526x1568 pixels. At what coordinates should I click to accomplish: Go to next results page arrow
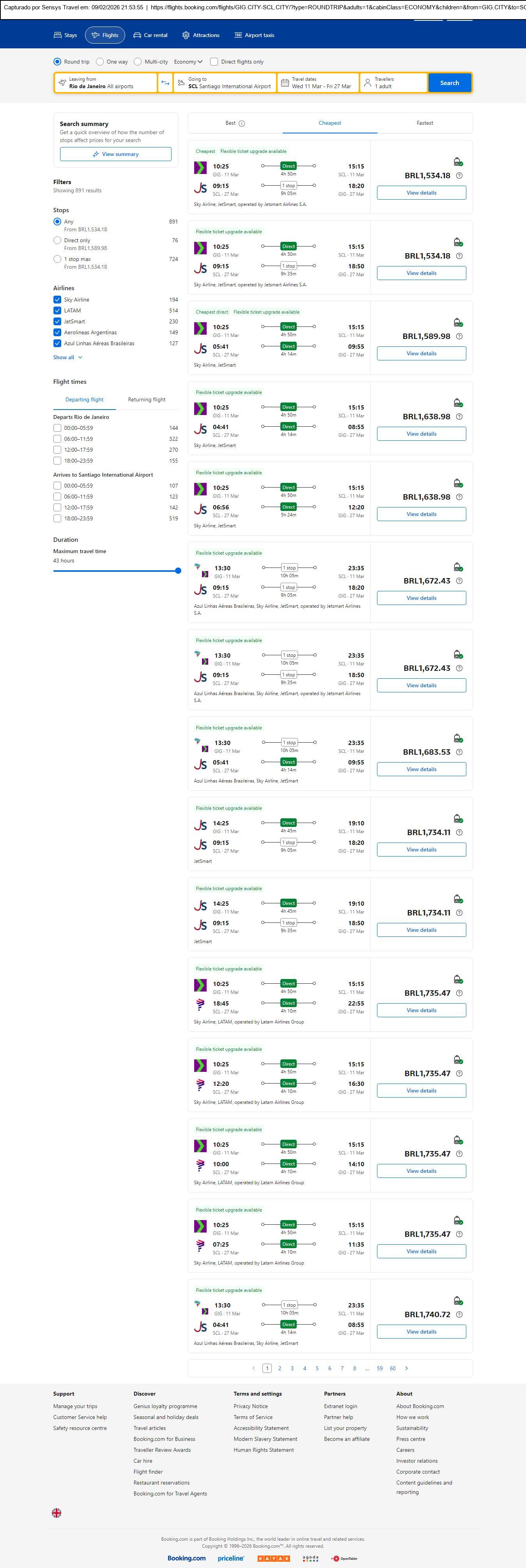[x=406, y=1368]
